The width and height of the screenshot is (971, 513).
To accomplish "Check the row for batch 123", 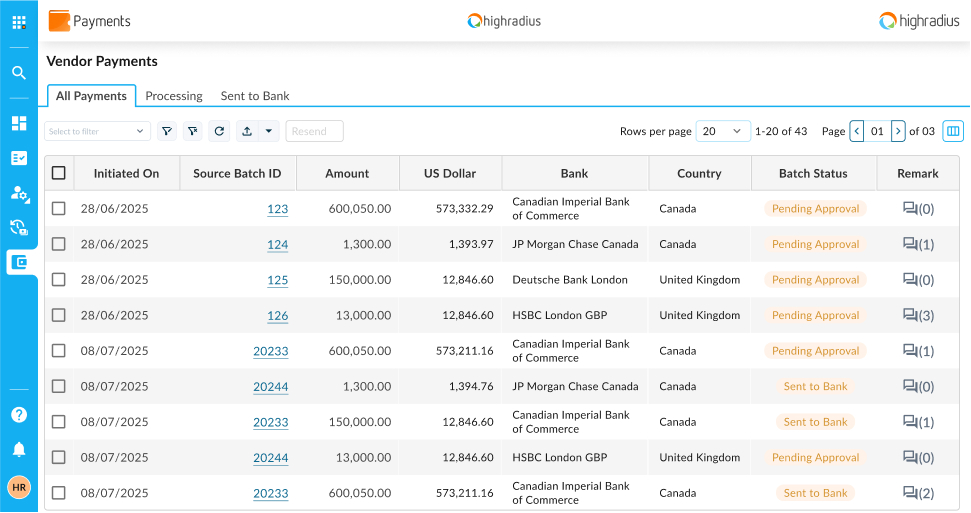I will click(59, 209).
